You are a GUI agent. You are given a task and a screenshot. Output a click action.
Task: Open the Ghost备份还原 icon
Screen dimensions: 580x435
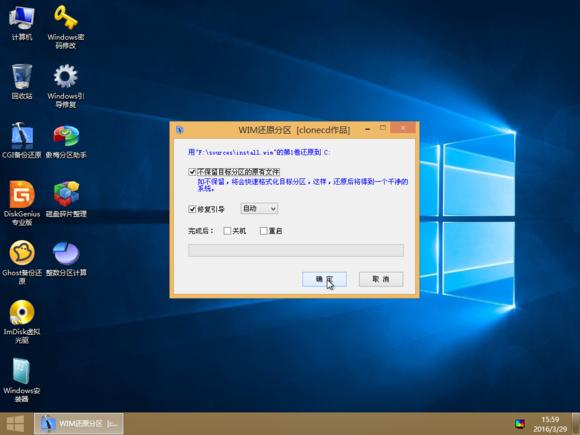[22, 262]
